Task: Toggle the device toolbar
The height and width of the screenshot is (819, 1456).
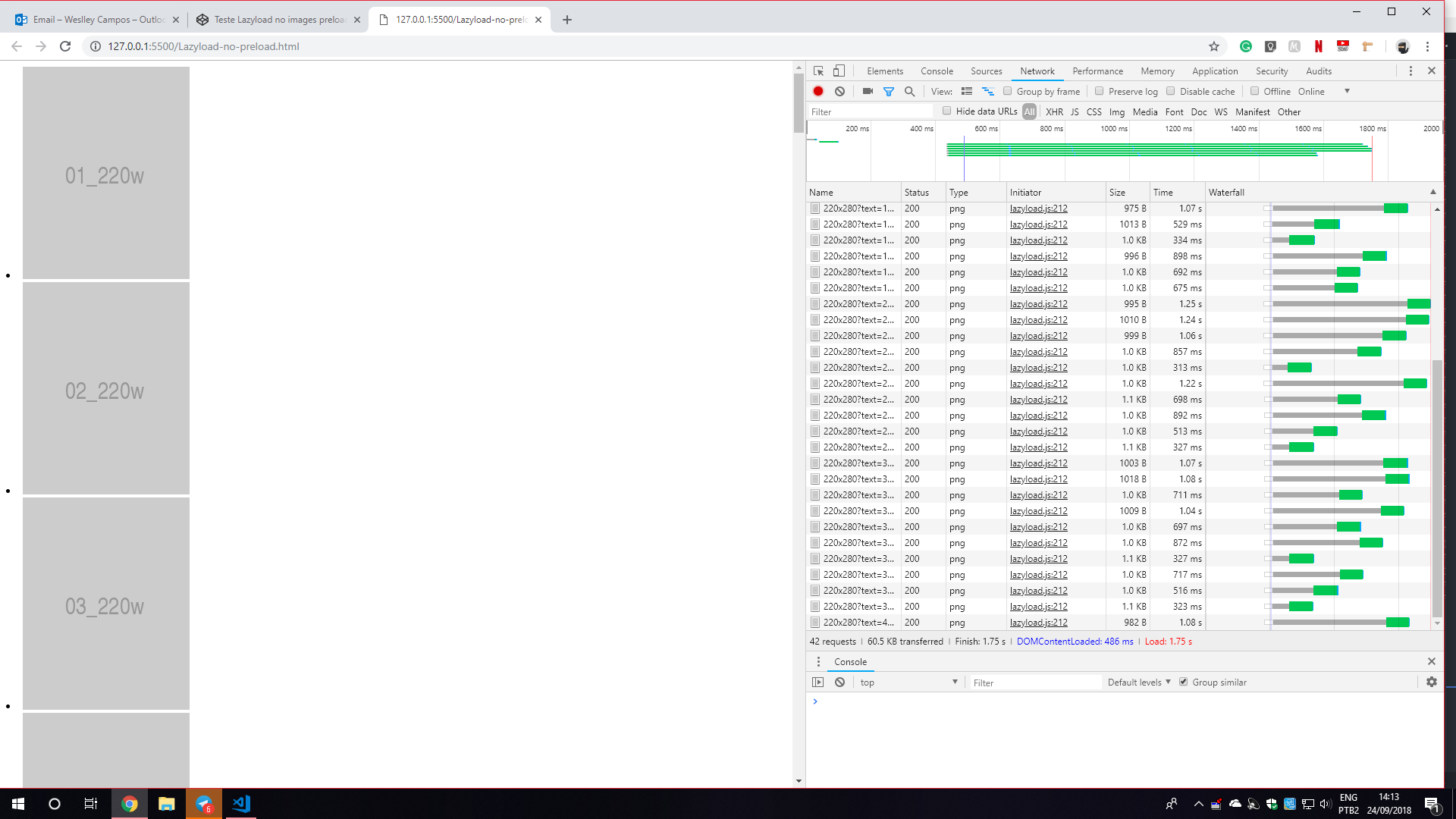Action: pos(838,71)
